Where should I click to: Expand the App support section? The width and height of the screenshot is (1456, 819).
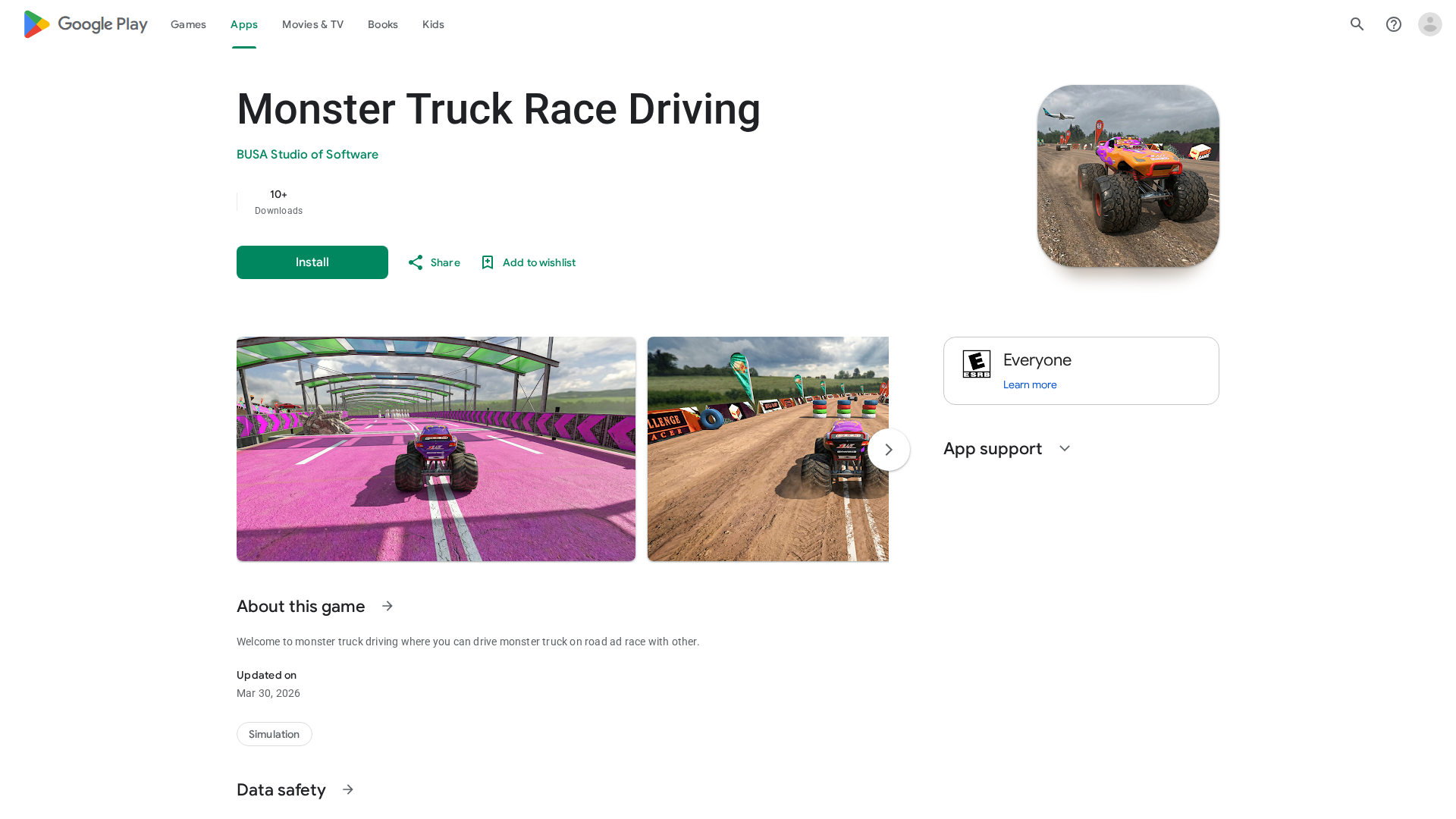(1065, 448)
